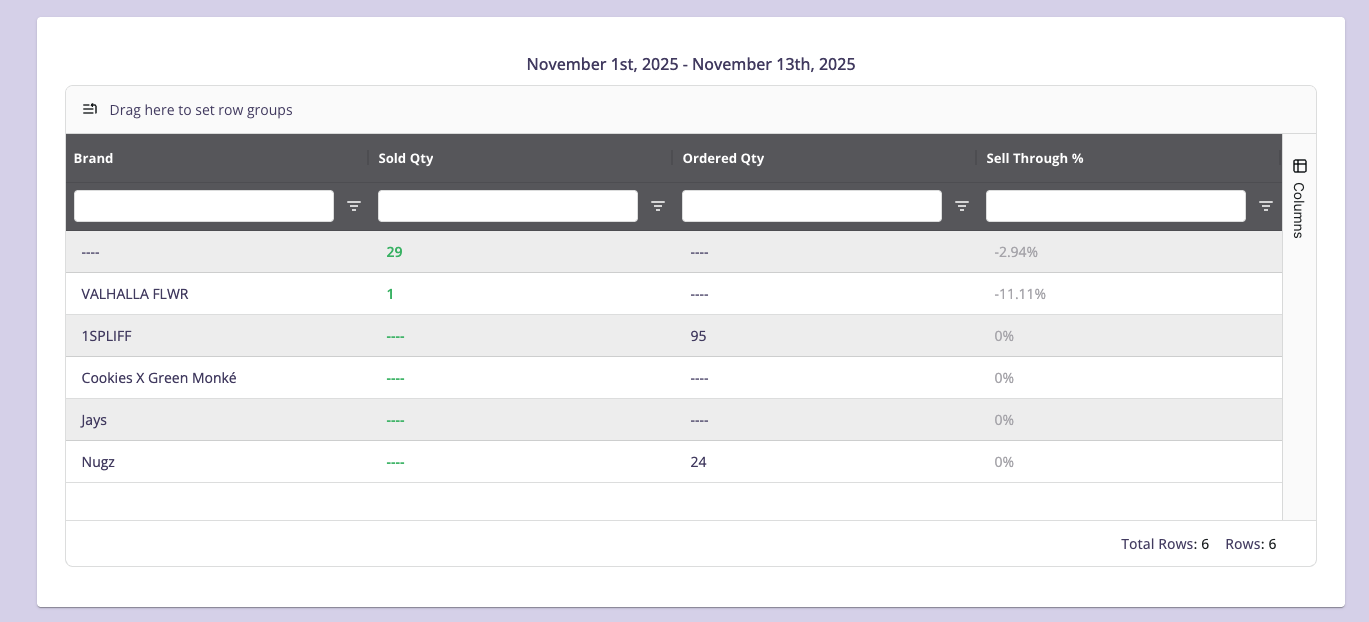Expand the Columns side panel
Screen dimensions: 1369x622
pyautogui.click(x=1299, y=209)
